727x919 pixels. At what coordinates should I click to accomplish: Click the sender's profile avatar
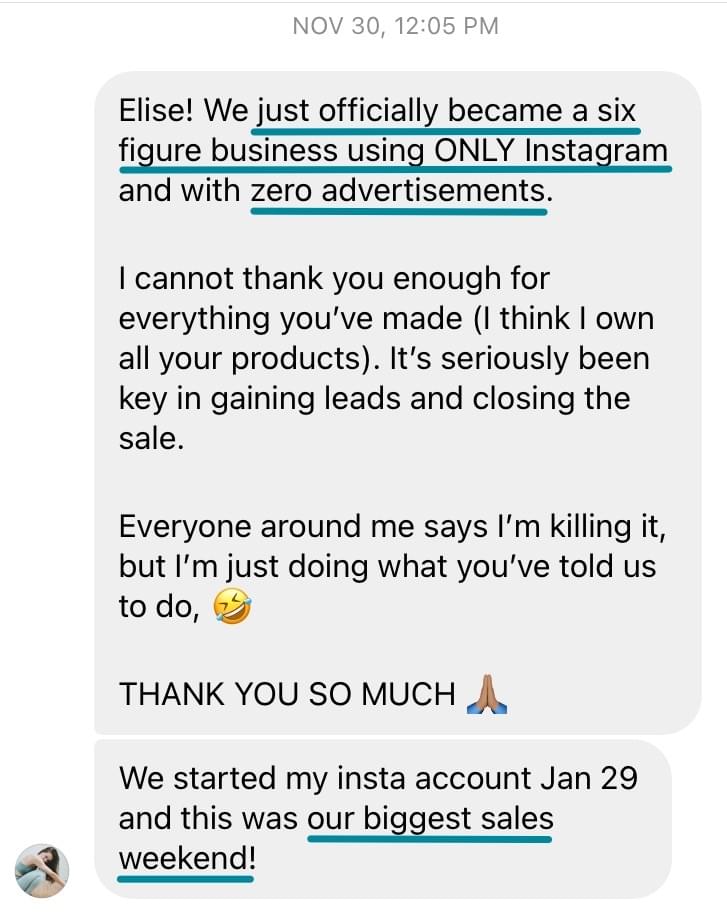coord(43,868)
